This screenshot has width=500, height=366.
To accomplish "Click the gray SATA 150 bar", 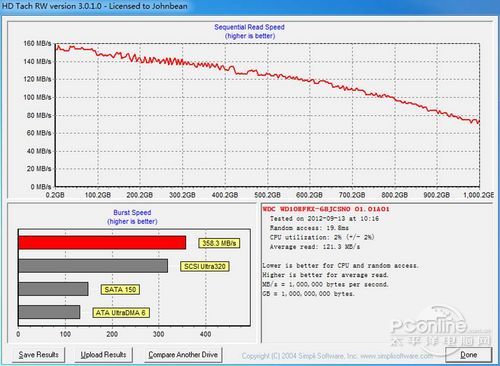I will coord(53,289).
